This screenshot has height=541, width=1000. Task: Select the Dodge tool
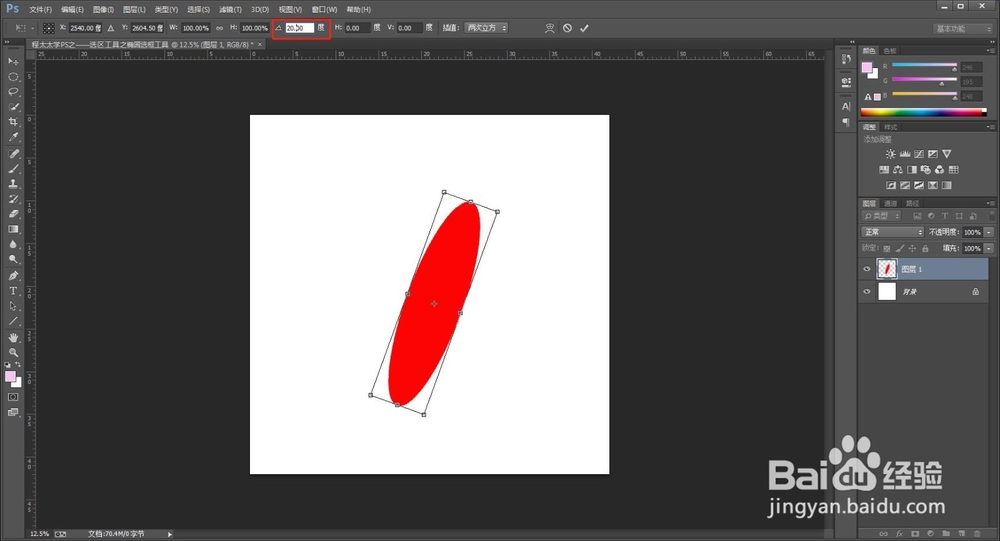pos(13,260)
